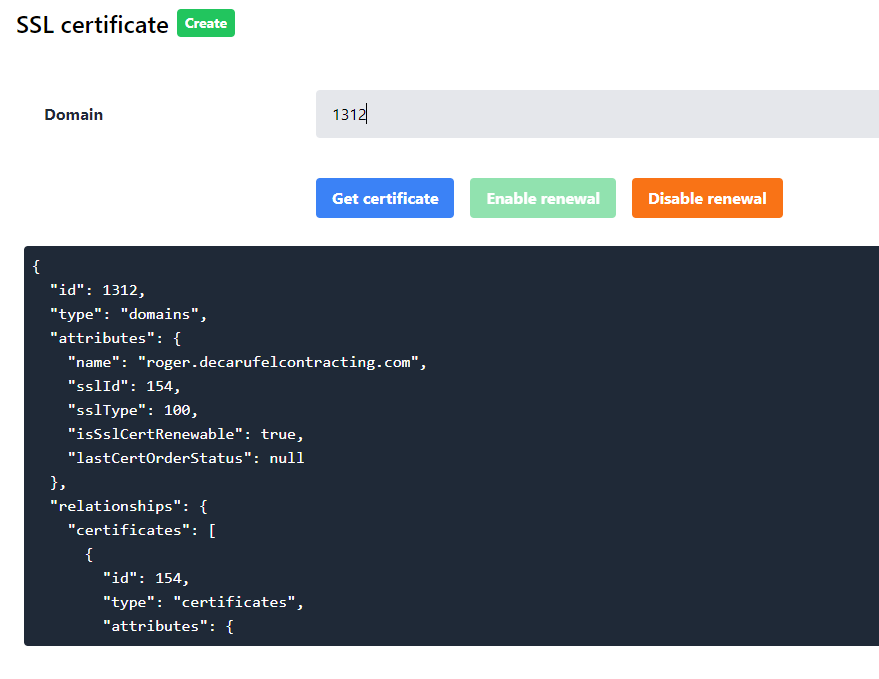Click the "type": "certificates" line
879x679 pixels.
pyautogui.click(x=202, y=602)
